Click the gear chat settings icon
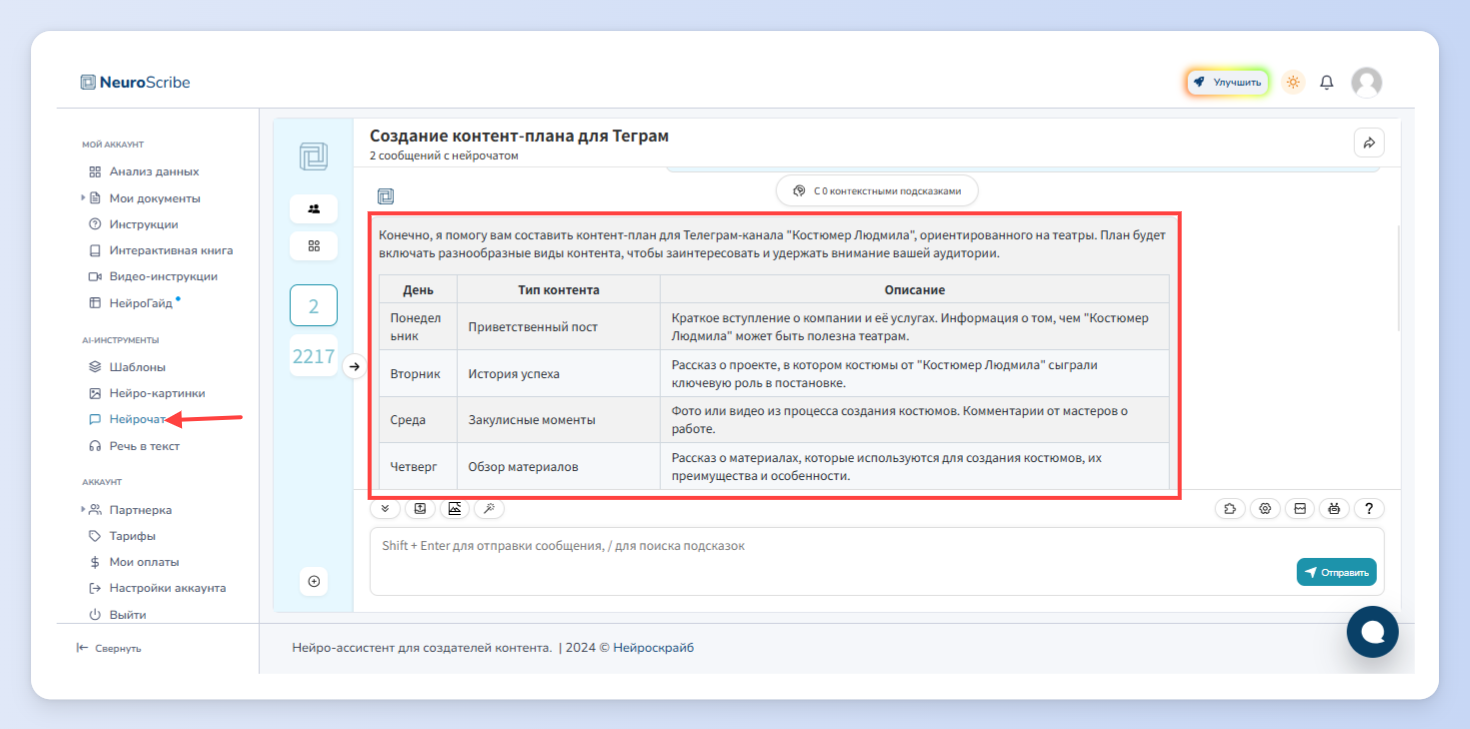The image size is (1470, 729). click(x=1265, y=508)
